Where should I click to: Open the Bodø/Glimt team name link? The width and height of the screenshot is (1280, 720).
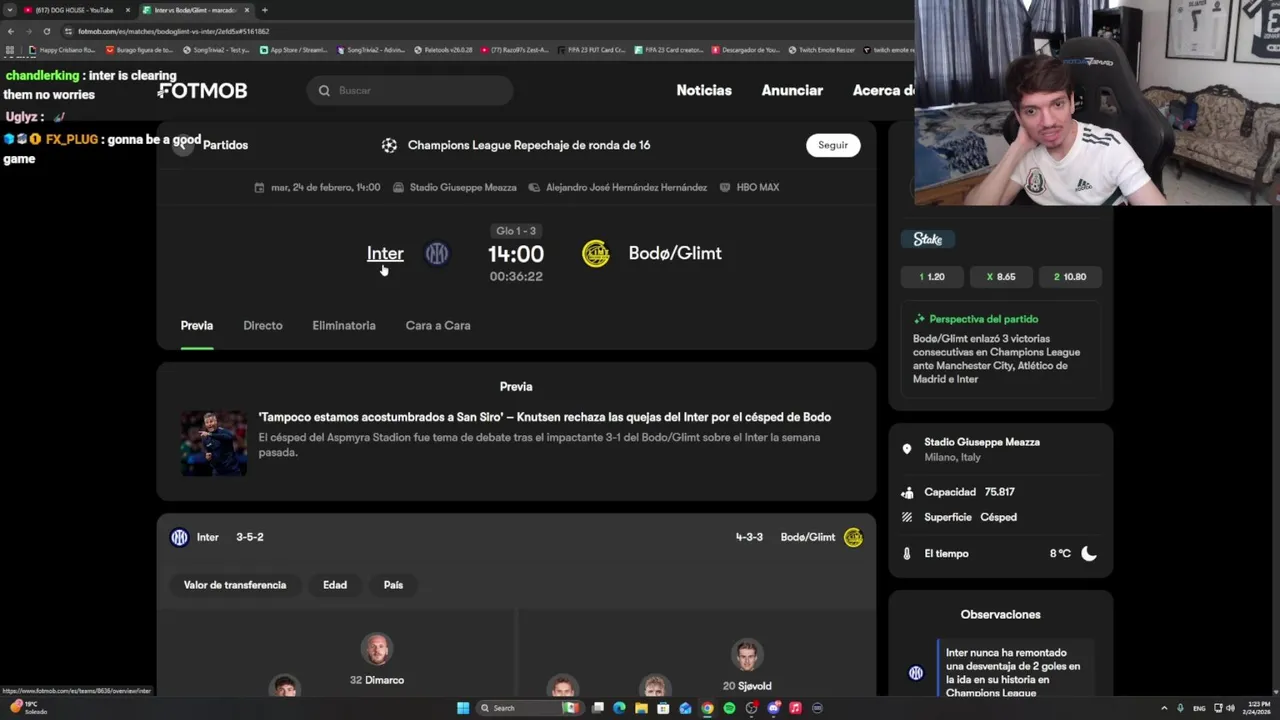[x=675, y=254]
